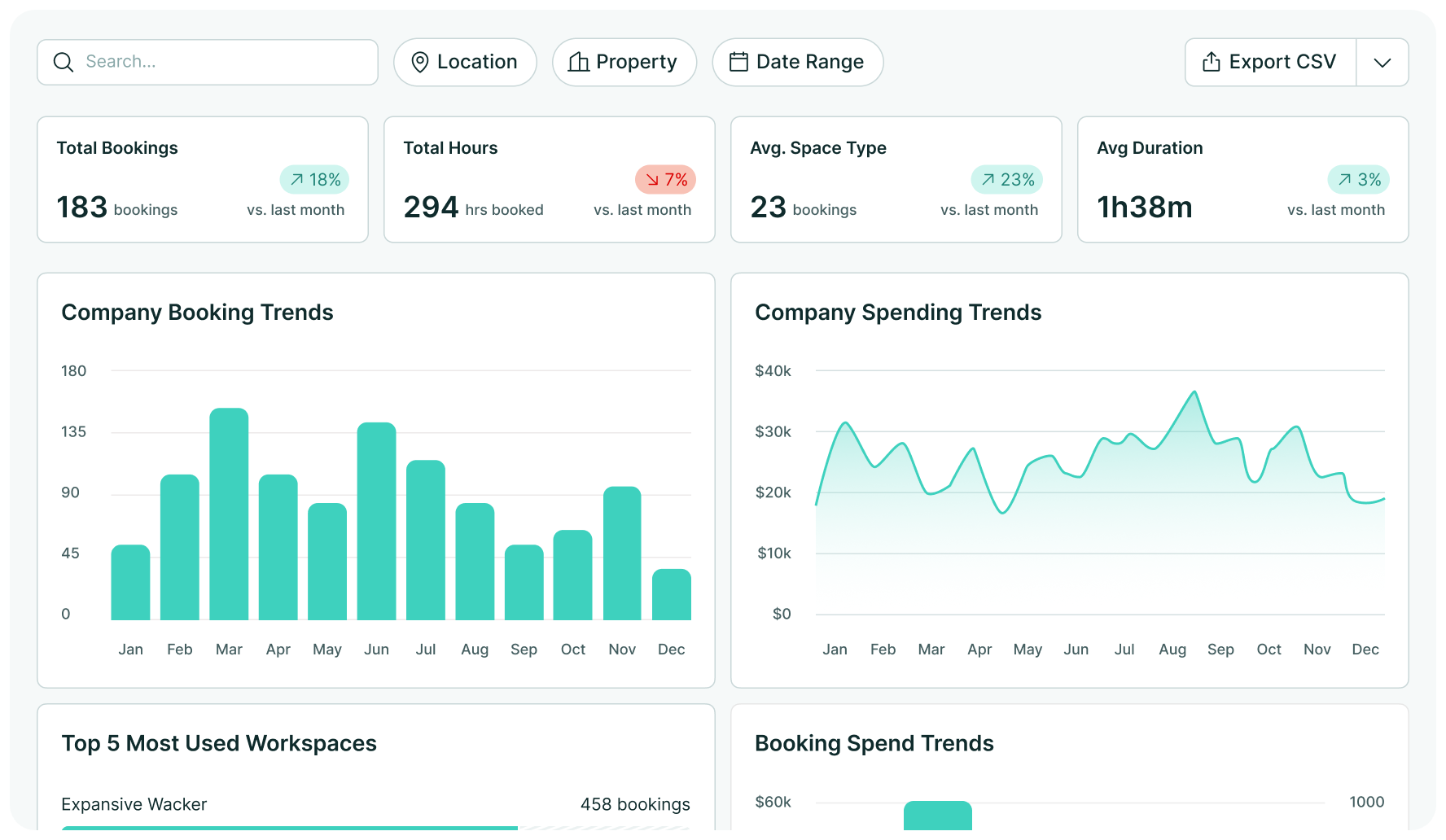Click the export share icon
Screen dimensions: 1446x840
pyautogui.click(x=1212, y=62)
